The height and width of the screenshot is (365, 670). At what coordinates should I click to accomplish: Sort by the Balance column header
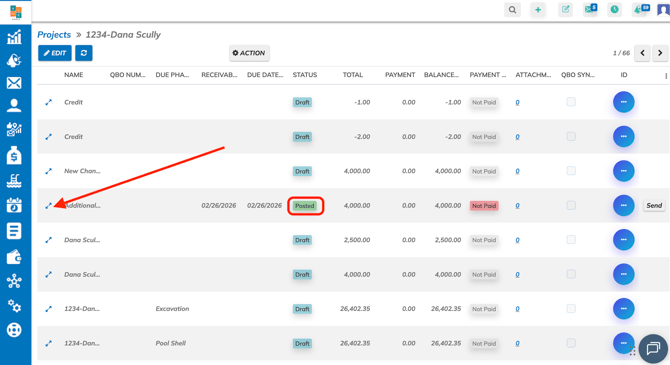pos(441,75)
